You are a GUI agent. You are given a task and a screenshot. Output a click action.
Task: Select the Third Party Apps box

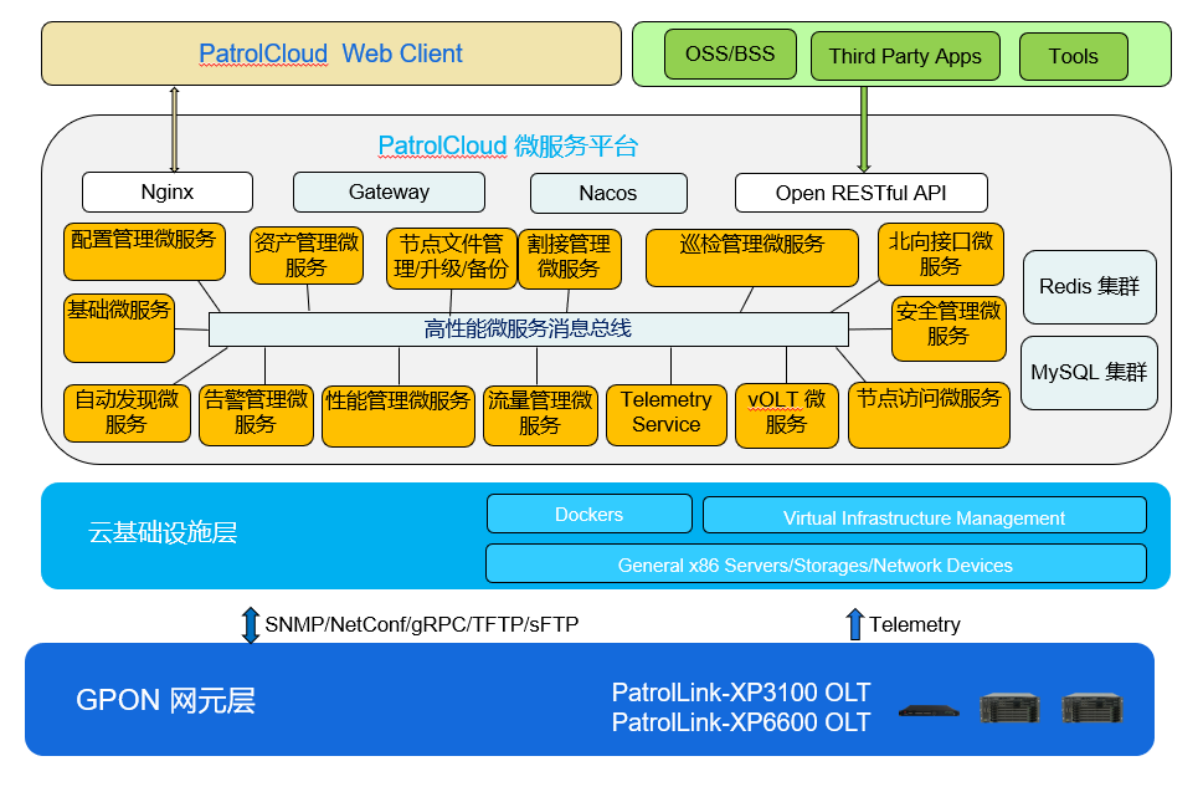905,56
